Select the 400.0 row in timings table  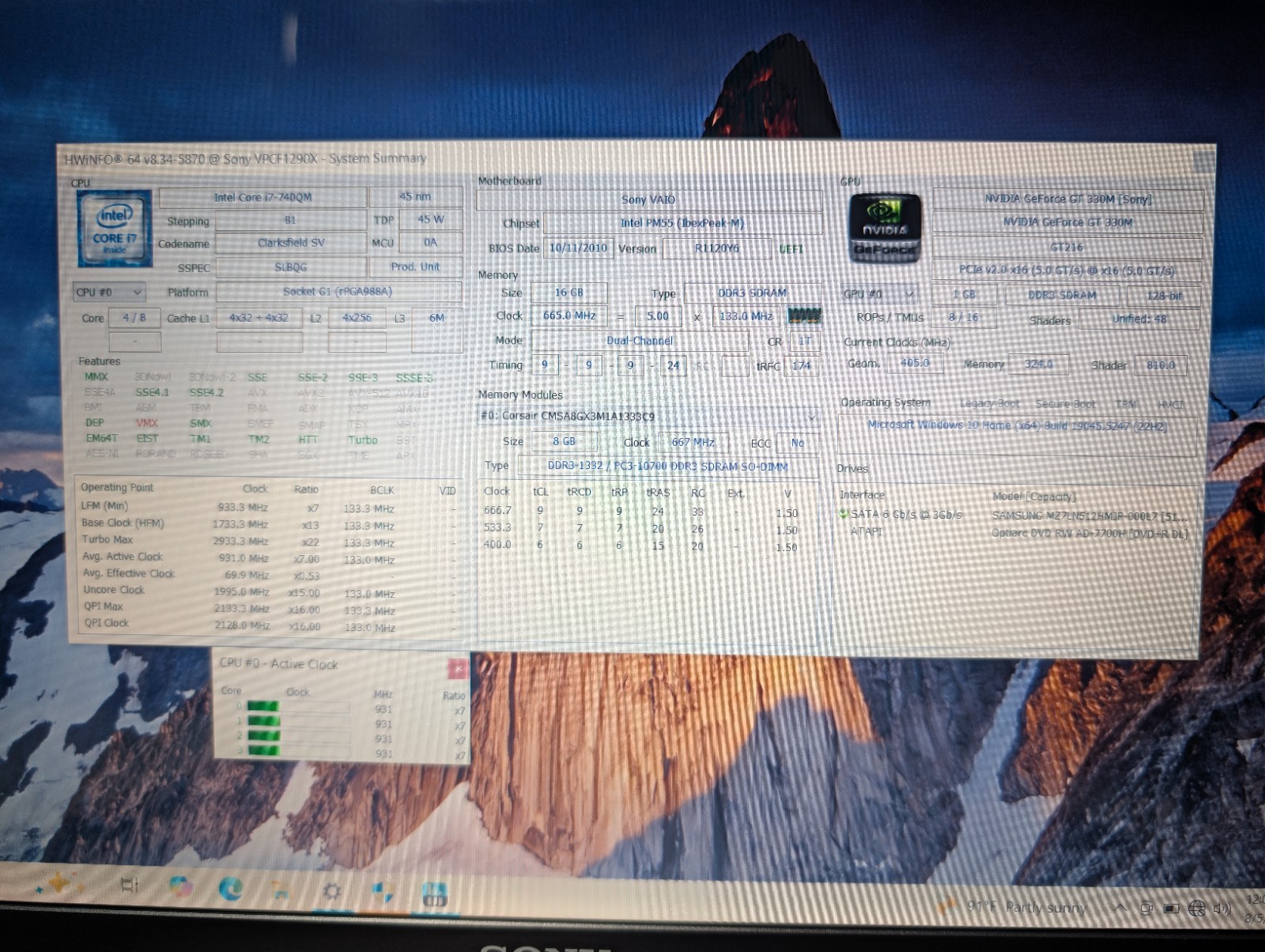point(641,546)
